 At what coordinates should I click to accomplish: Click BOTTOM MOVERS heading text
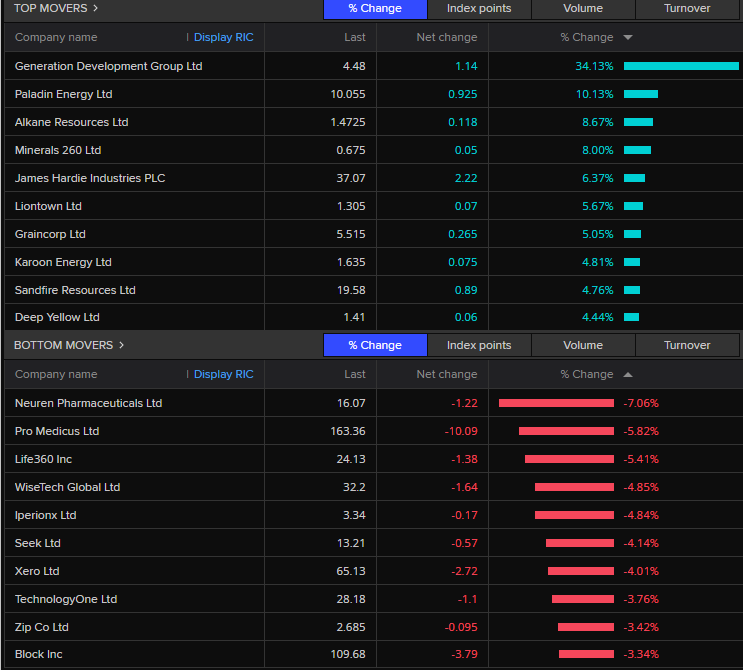(63, 345)
